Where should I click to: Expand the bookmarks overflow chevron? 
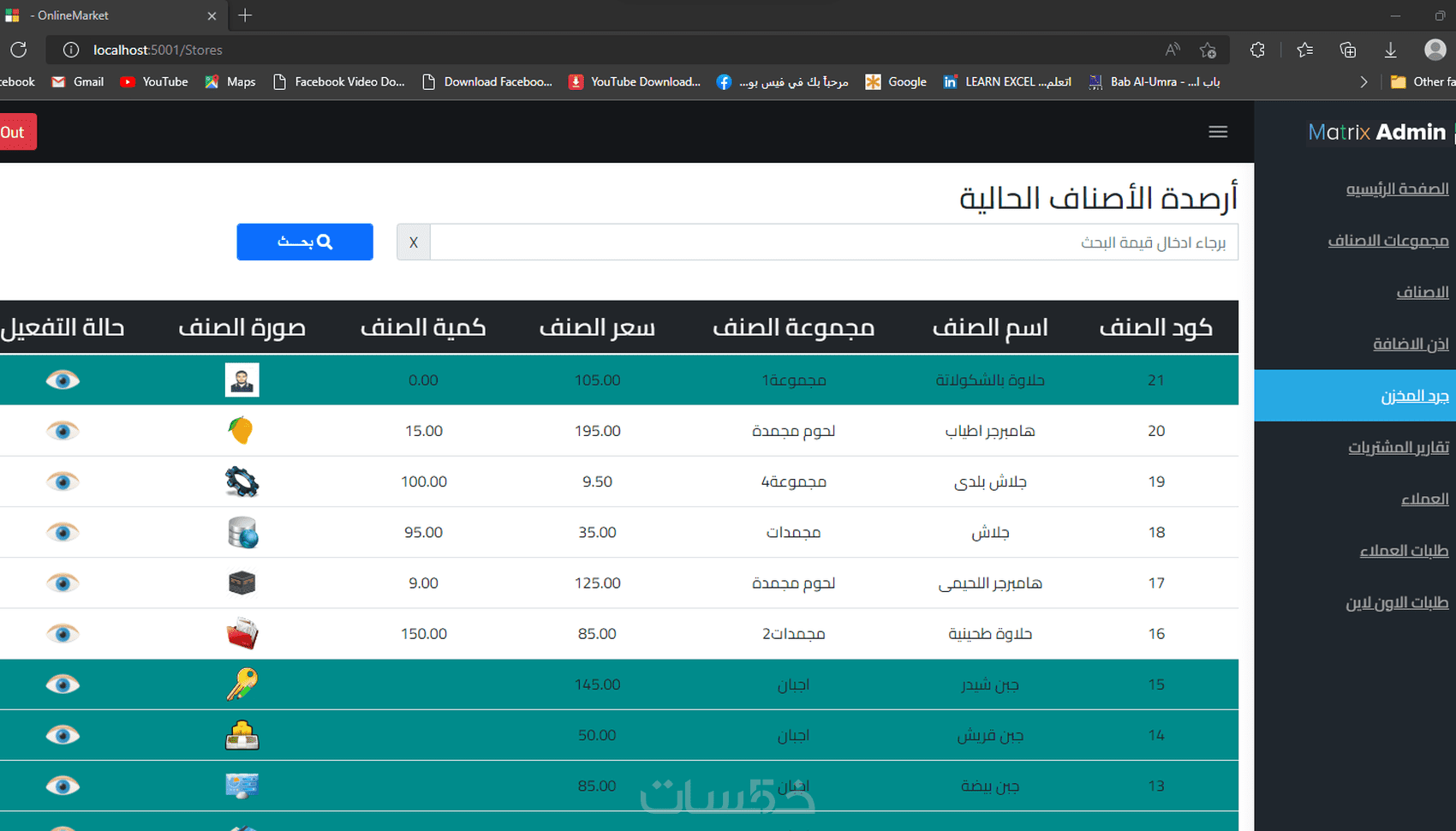pyautogui.click(x=1364, y=82)
